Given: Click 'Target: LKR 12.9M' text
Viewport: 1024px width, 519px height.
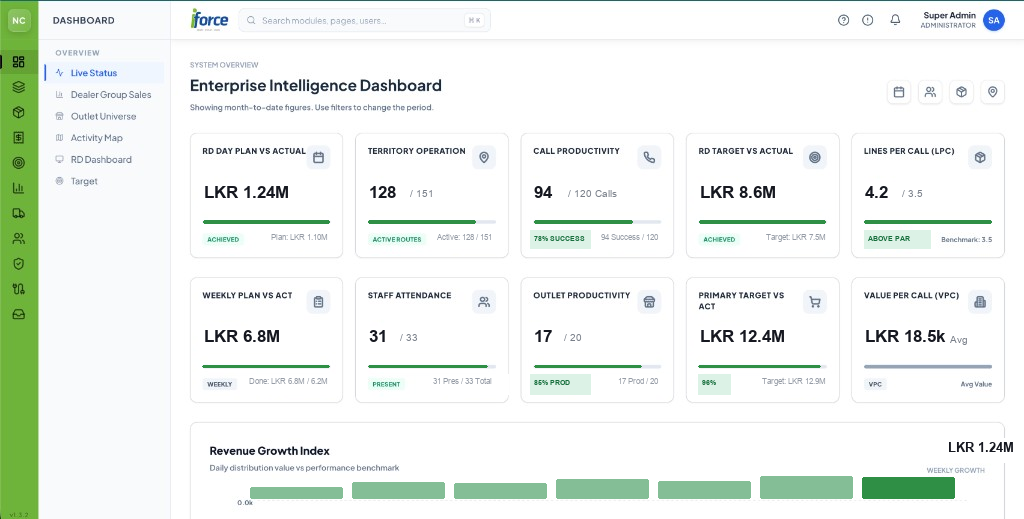Looking at the screenshot, I should [x=793, y=381].
